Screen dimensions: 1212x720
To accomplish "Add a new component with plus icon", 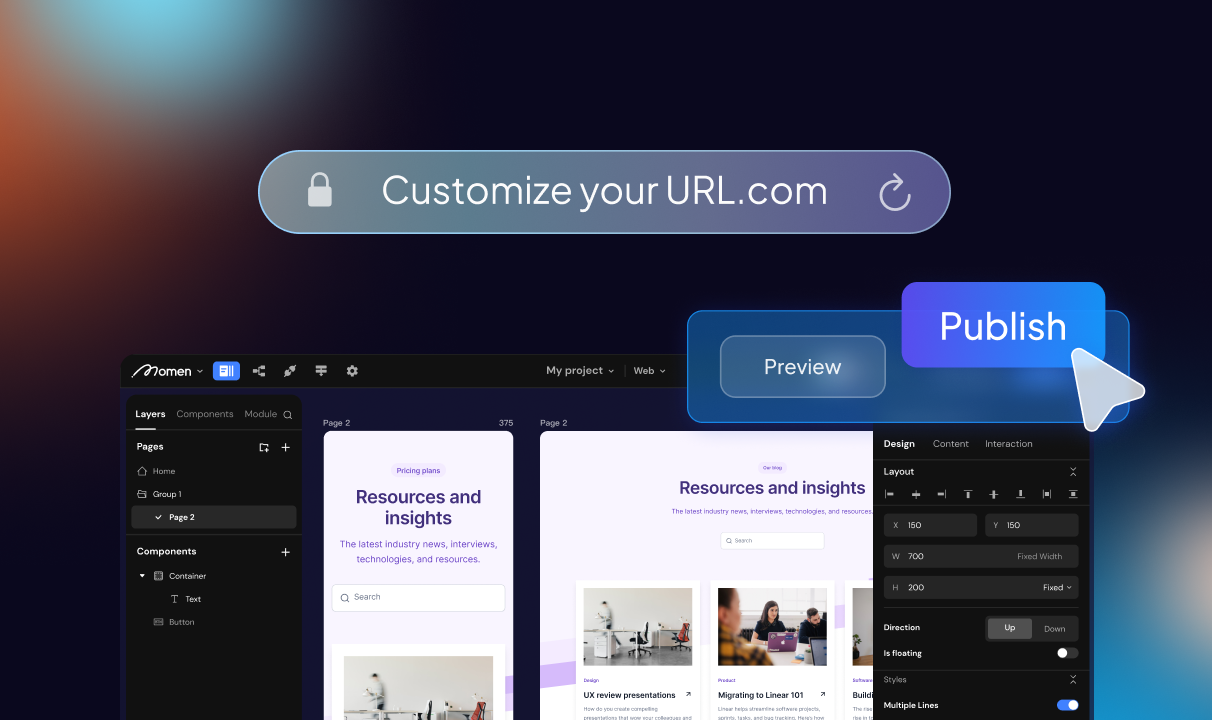I will pos(285,552).
